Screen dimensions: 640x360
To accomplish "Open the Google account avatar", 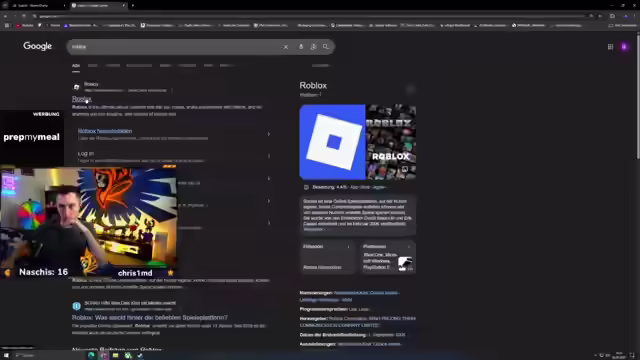I will point(624,47).
